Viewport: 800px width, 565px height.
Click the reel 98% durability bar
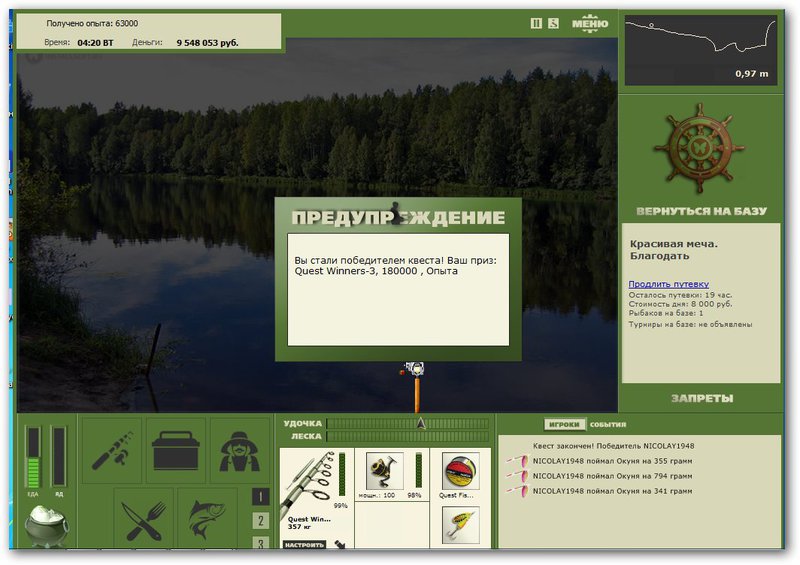pos(418,471)
